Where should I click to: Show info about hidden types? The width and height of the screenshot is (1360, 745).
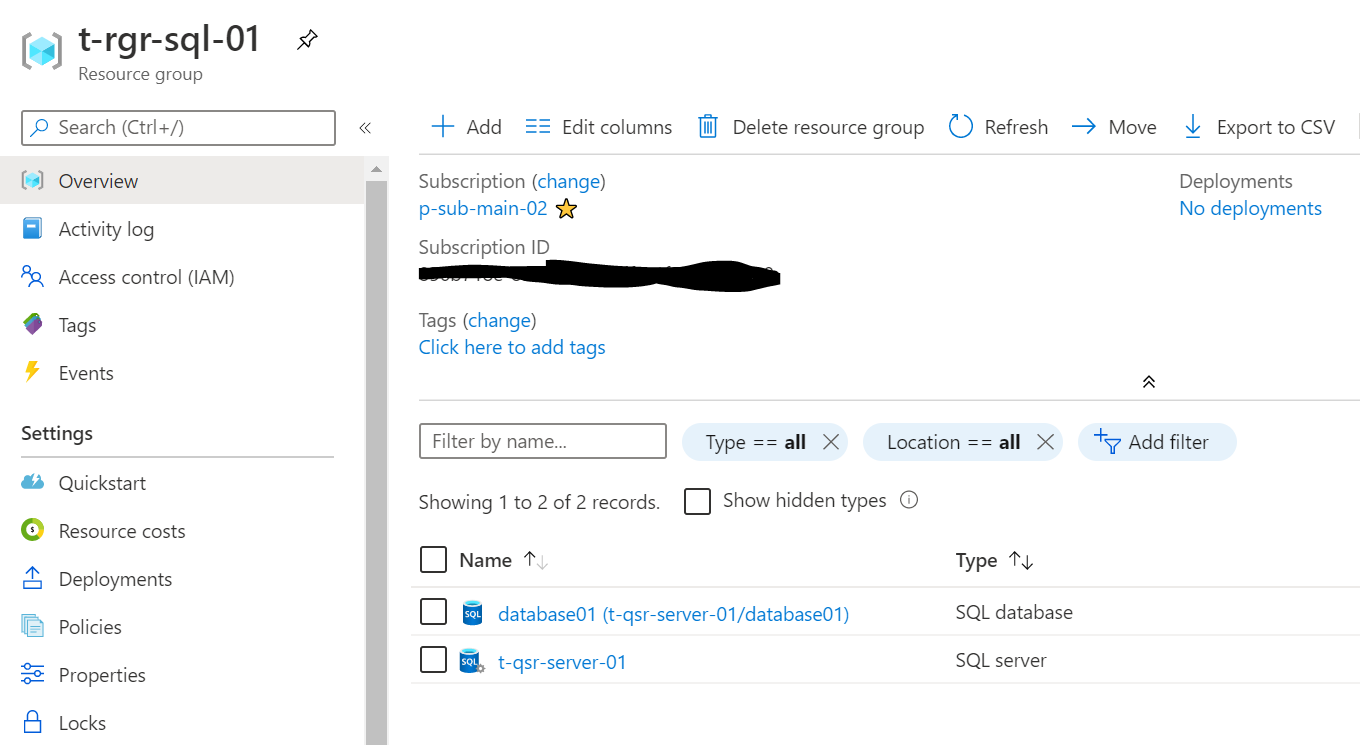click(x=909, y=500)
